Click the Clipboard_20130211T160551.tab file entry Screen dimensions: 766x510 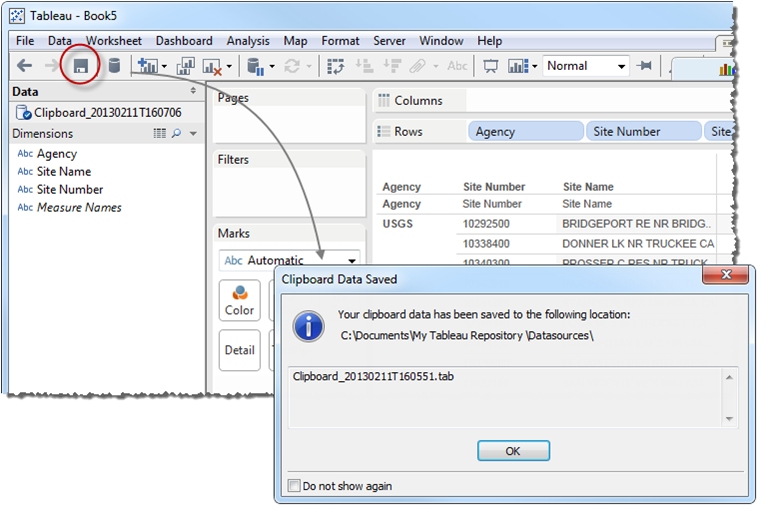[x=373, y=377]
